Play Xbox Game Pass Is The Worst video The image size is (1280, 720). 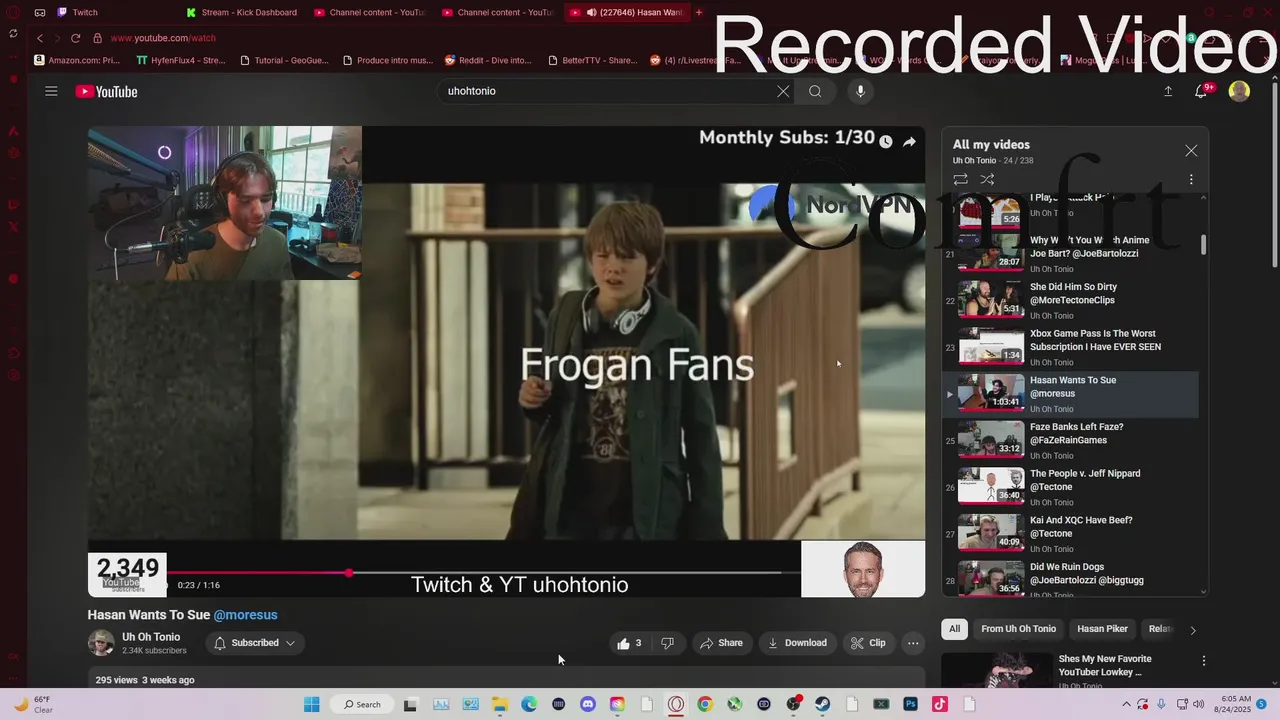[1071, 347]
